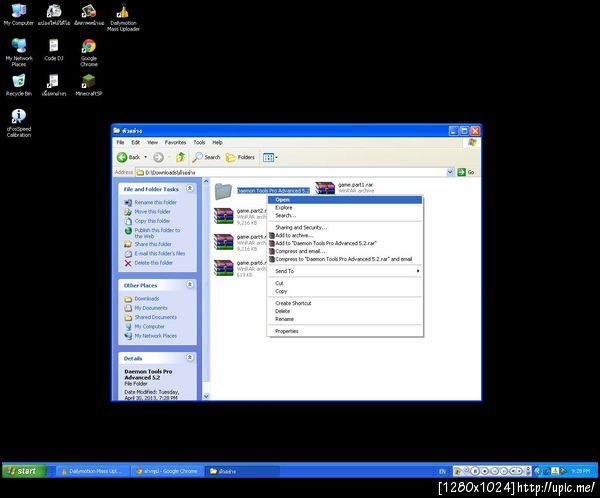Viewport: 600px width, 498px height.
Task: Choose Compress and email... in context menu
Action: pos(345,251)
